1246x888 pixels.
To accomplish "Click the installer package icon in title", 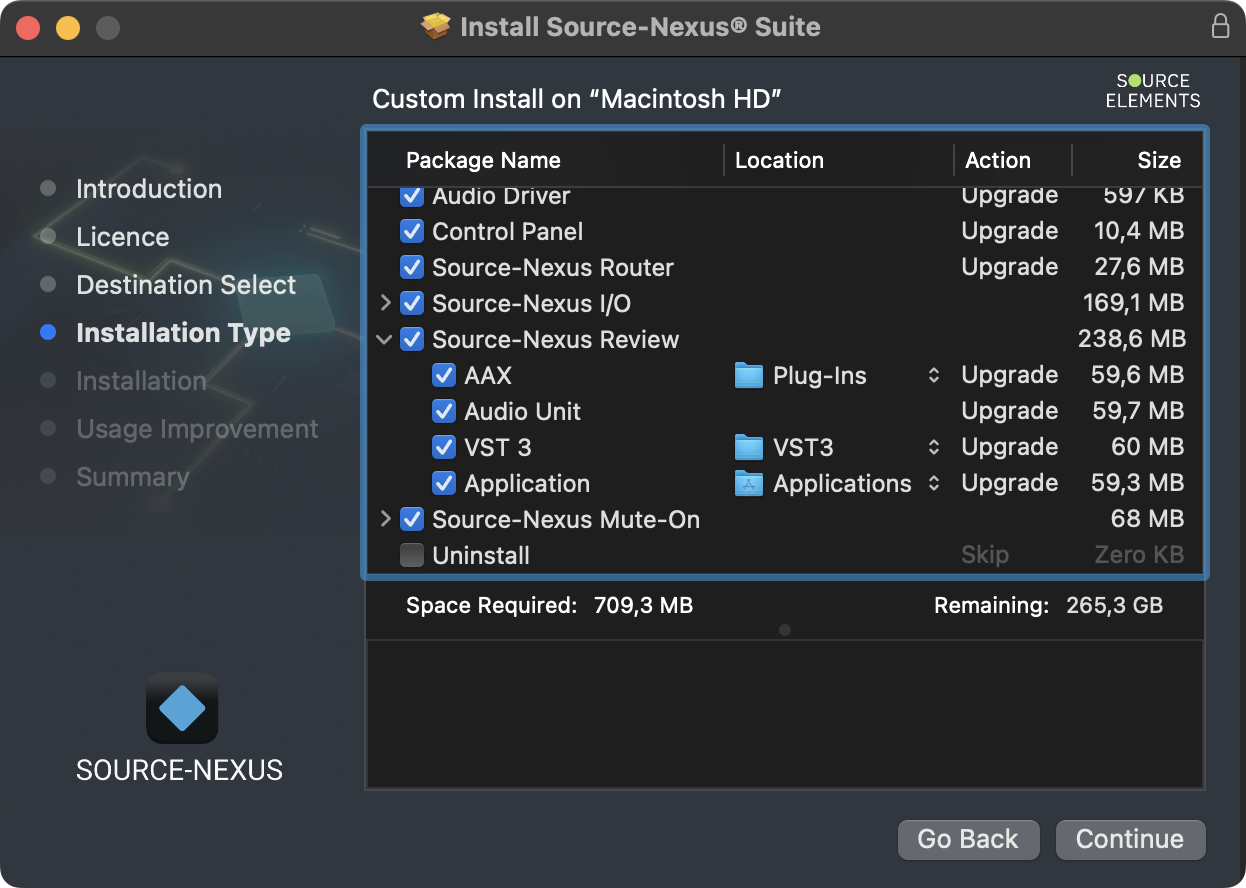I will (436, 27).
